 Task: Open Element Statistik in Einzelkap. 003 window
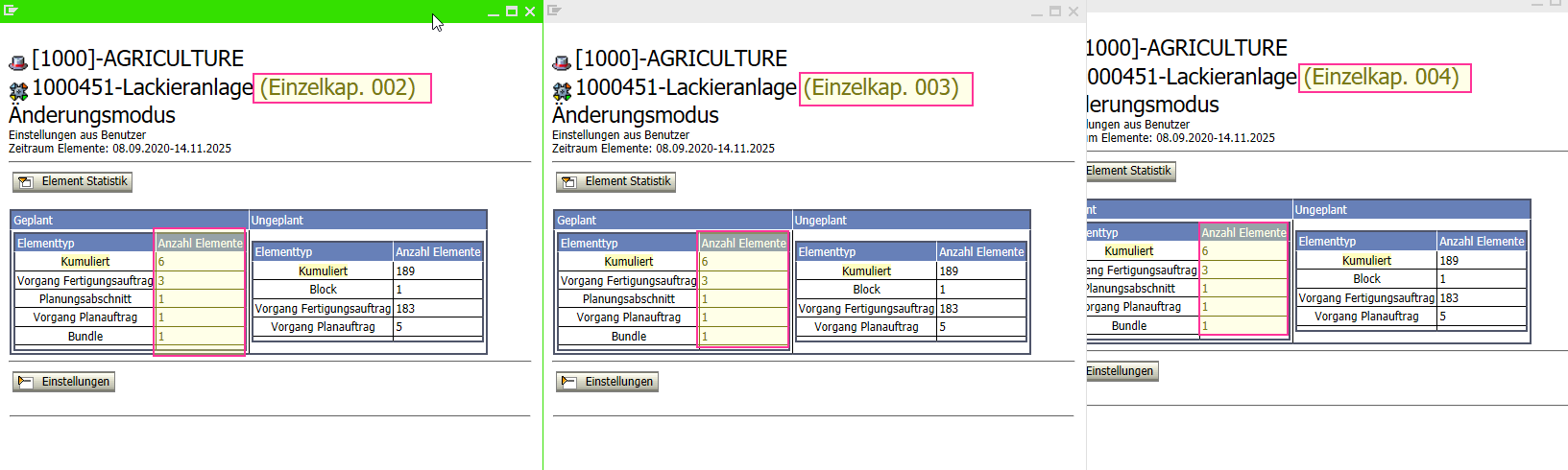click(x=616, y=181)
